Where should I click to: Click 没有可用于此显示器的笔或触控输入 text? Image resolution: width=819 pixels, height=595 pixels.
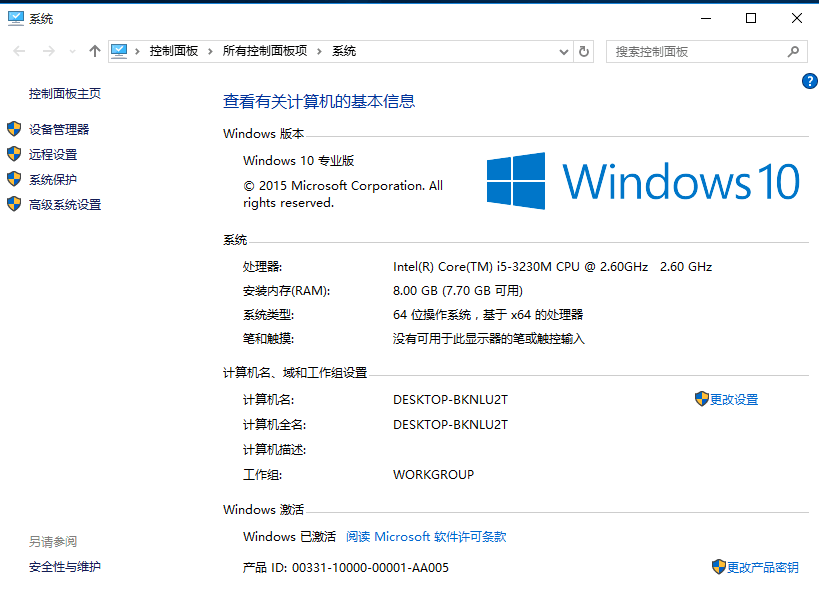click(489, 339)
